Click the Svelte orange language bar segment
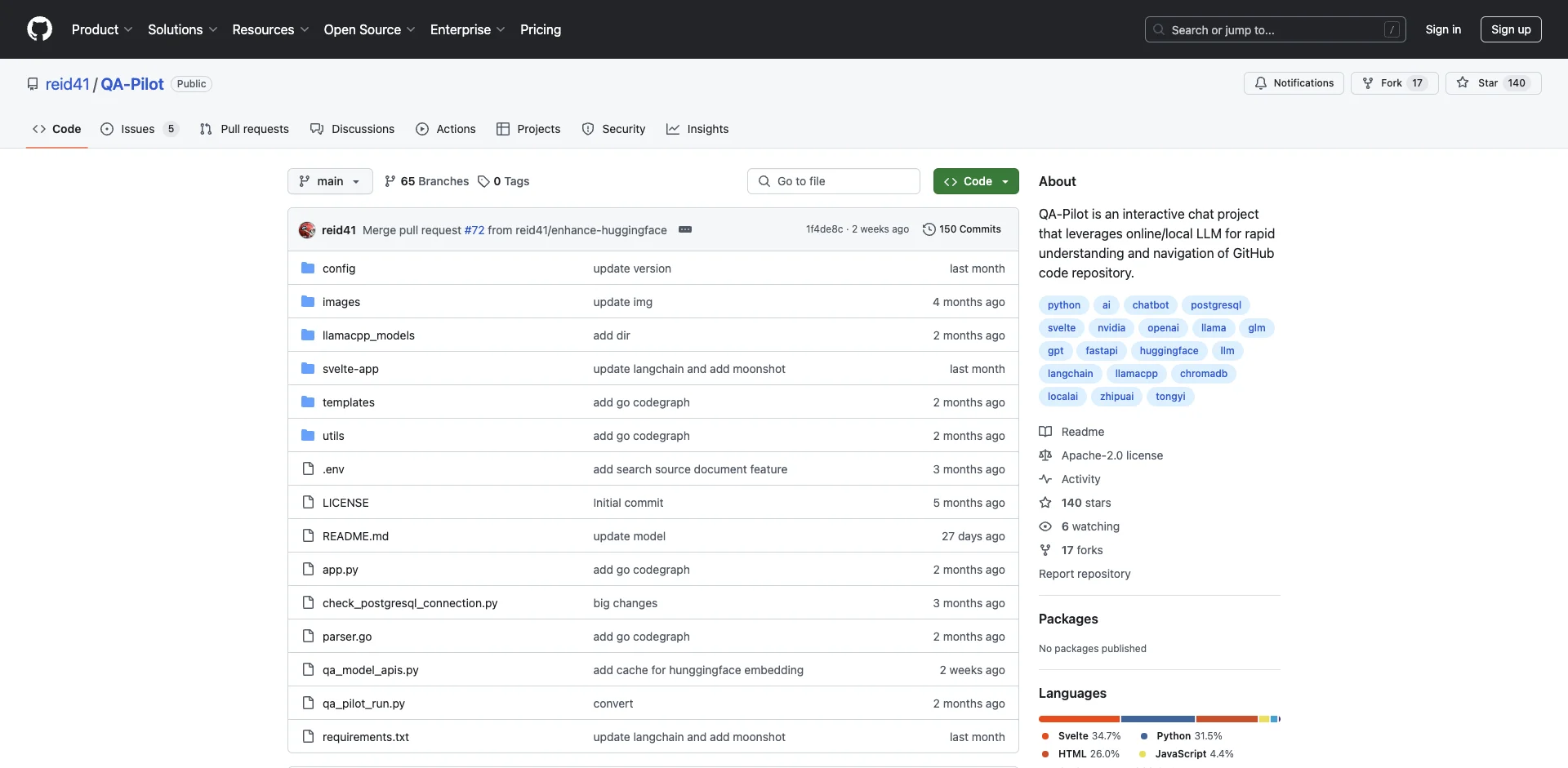Image resolution: width=1568 pixels, height=768 pixels. click(x=1080, y=719)
